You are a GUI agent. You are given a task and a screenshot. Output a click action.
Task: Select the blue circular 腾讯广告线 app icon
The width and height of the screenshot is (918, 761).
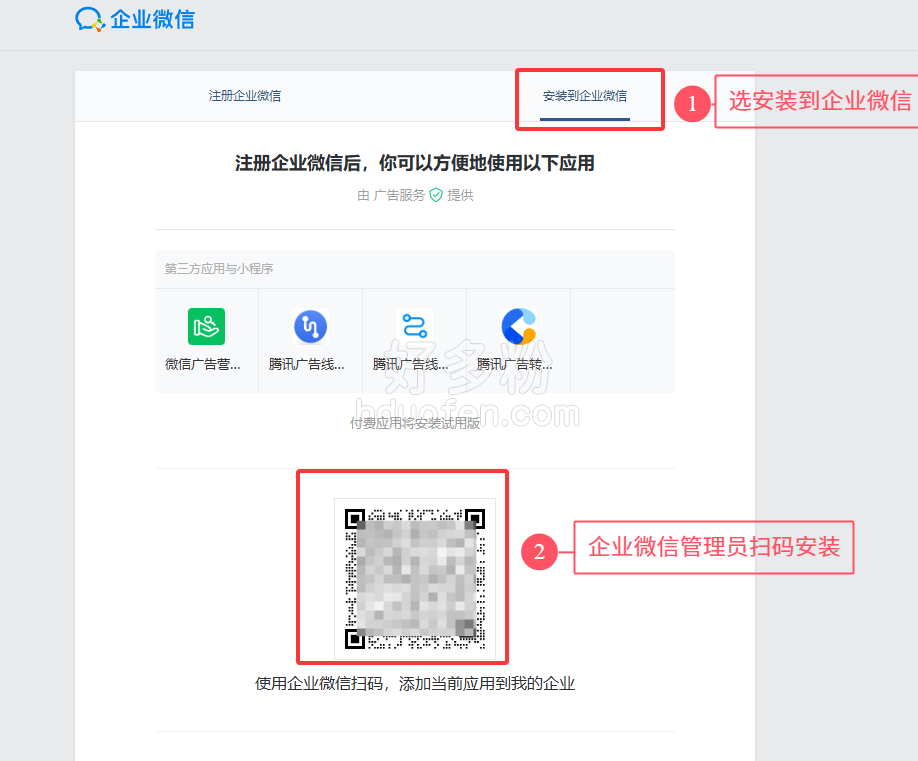(310, 326)
